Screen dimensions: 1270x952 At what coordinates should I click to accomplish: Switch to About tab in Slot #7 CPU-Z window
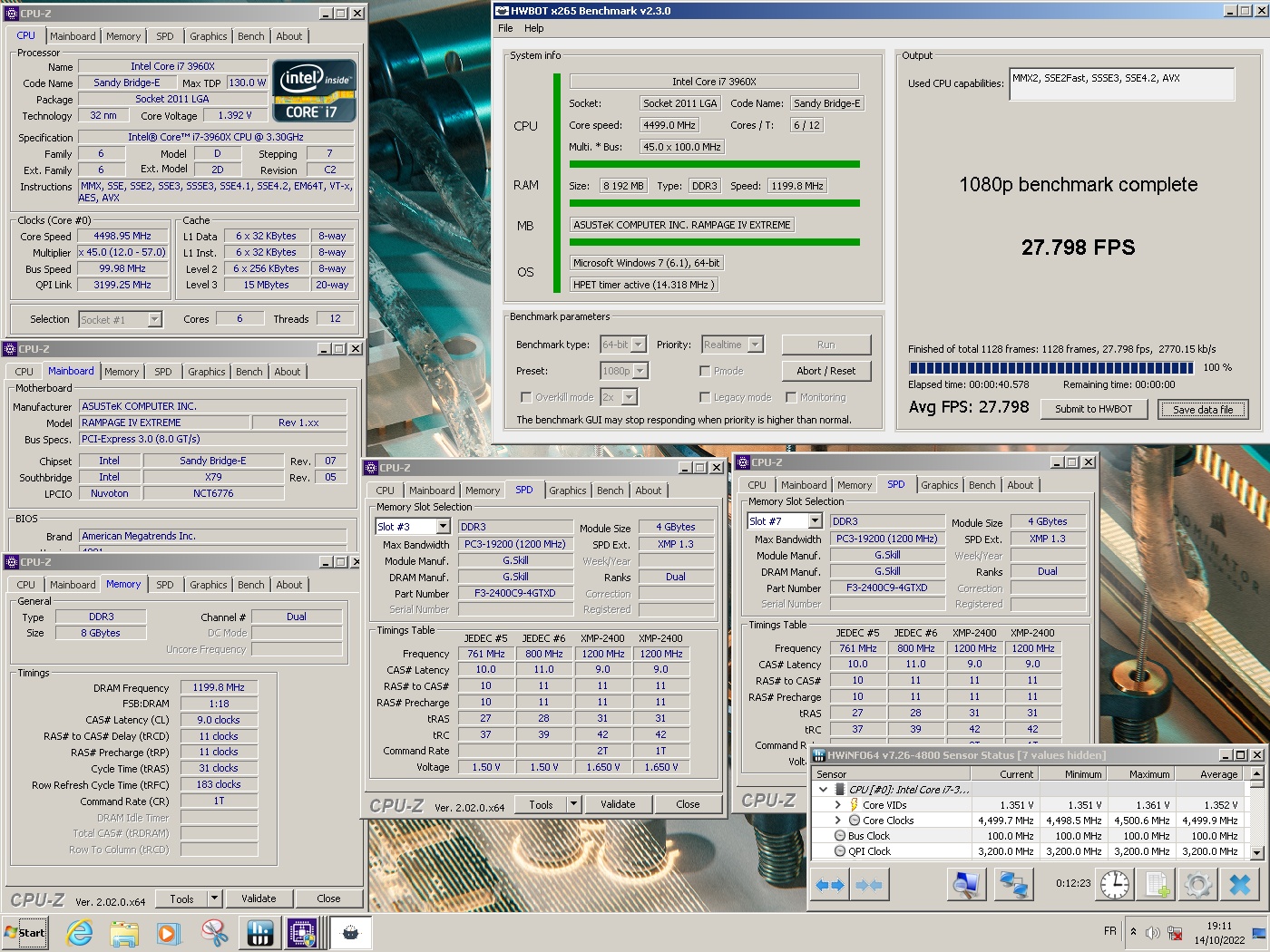click(1021, 485)
